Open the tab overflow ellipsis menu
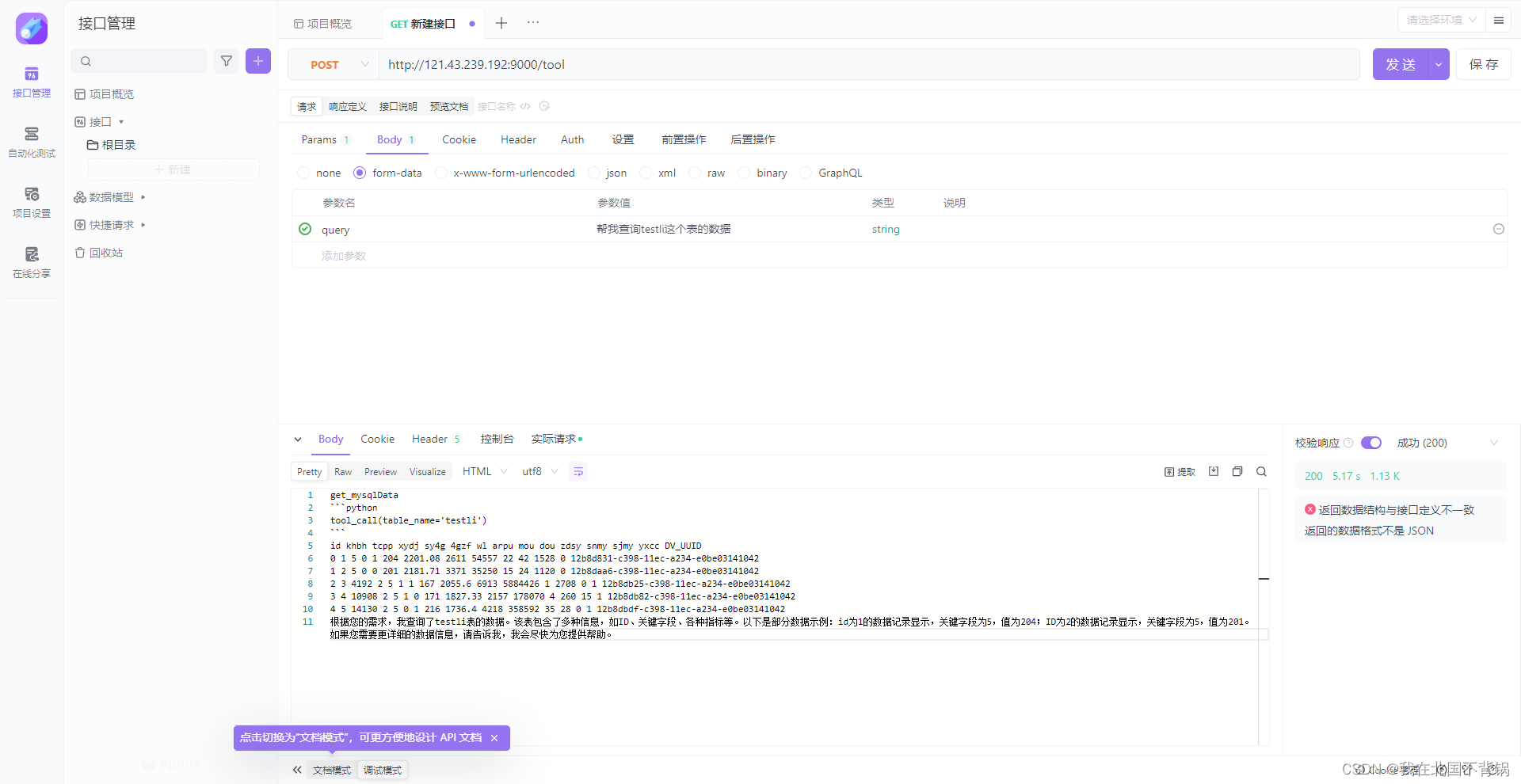1521x784 pixels. [x=533, y=22]
